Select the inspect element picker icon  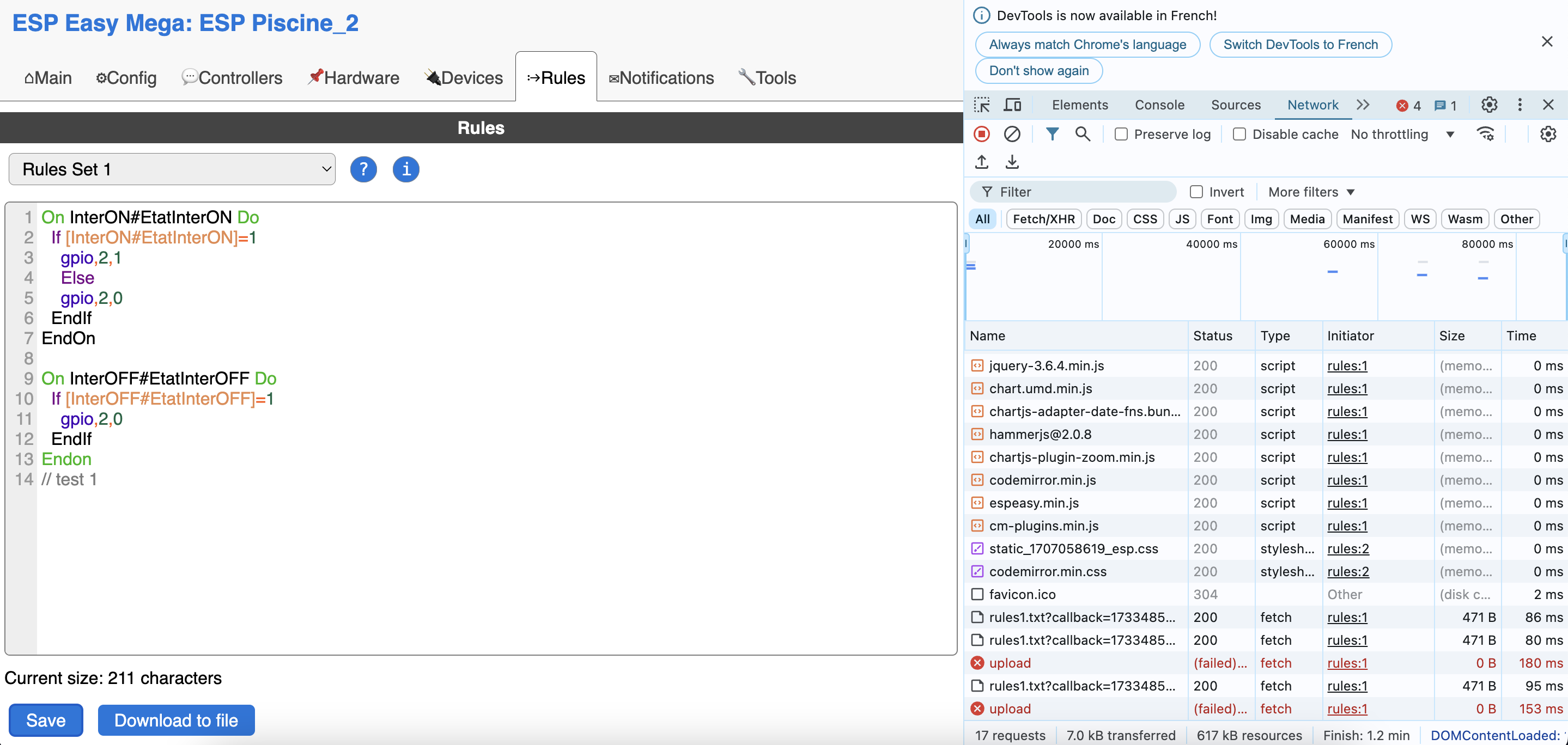[981, 105]
